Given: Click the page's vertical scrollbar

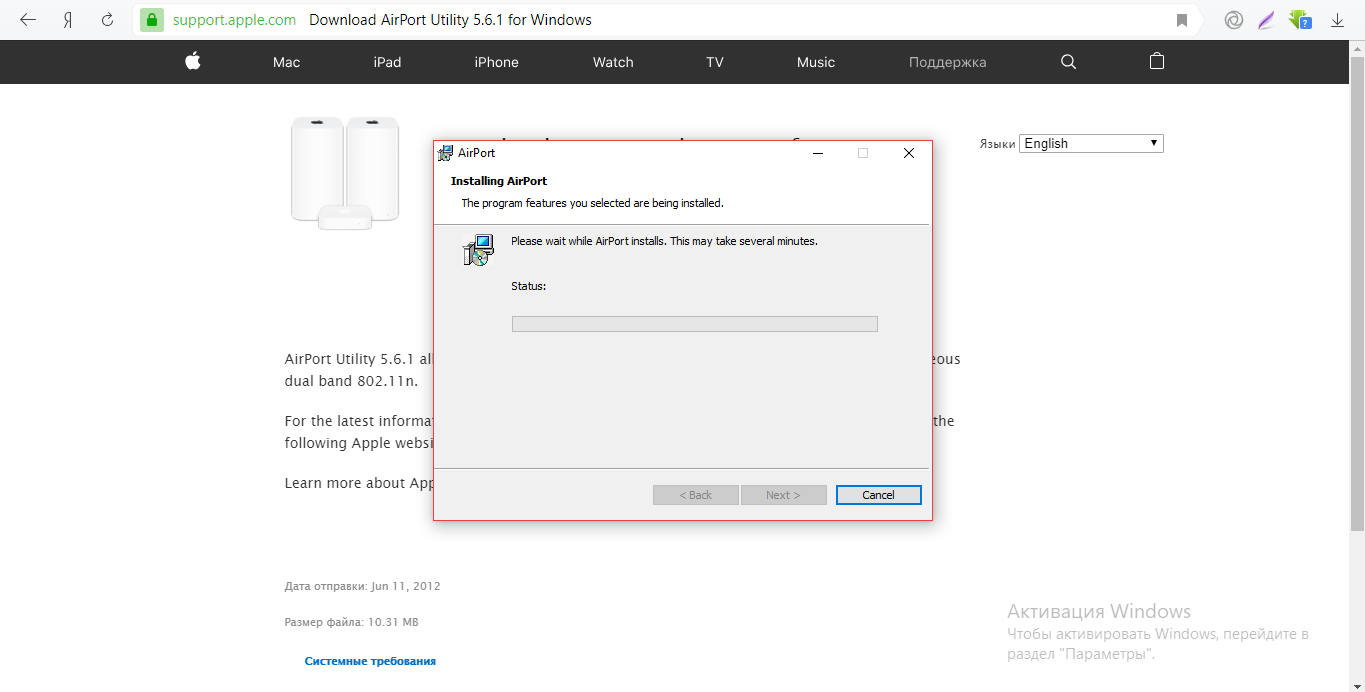Looking at the screenshot, I should [1357, 300].
